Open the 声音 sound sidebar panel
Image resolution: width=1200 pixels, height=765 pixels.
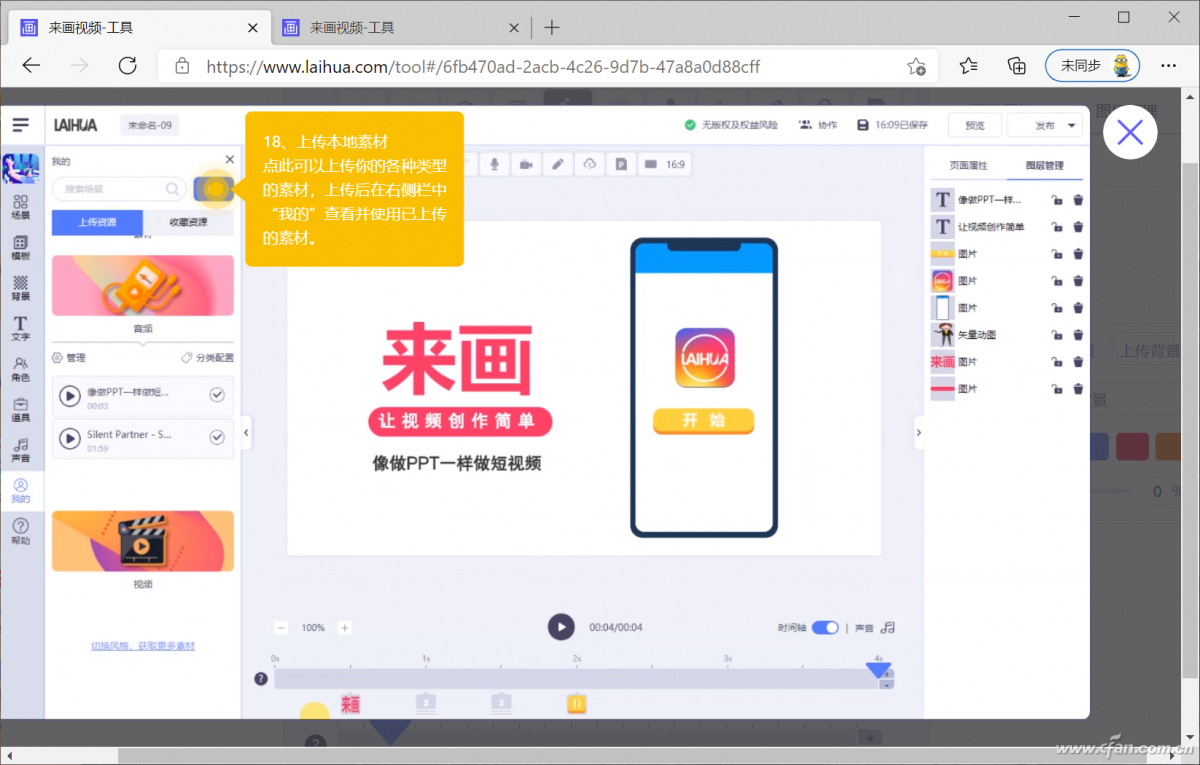tap(21, 451)
